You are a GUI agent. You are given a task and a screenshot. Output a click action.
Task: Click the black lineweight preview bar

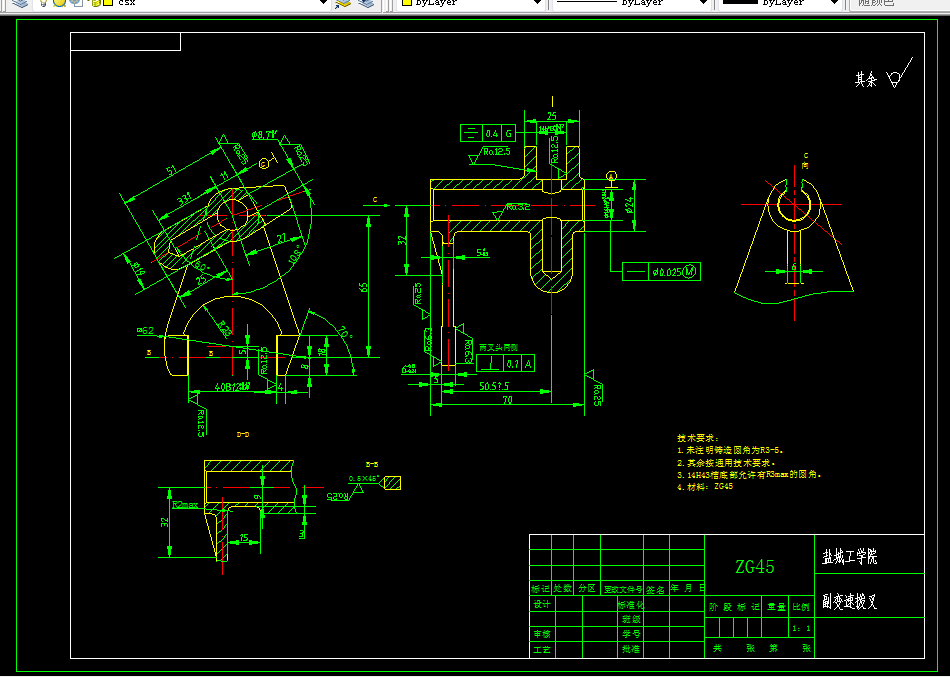point(740,2)
